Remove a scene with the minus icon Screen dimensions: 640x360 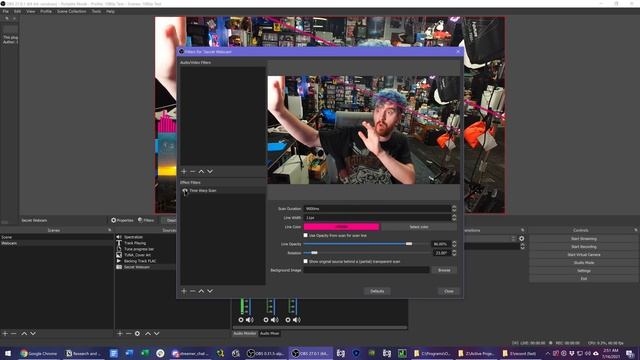pos(13,333)
